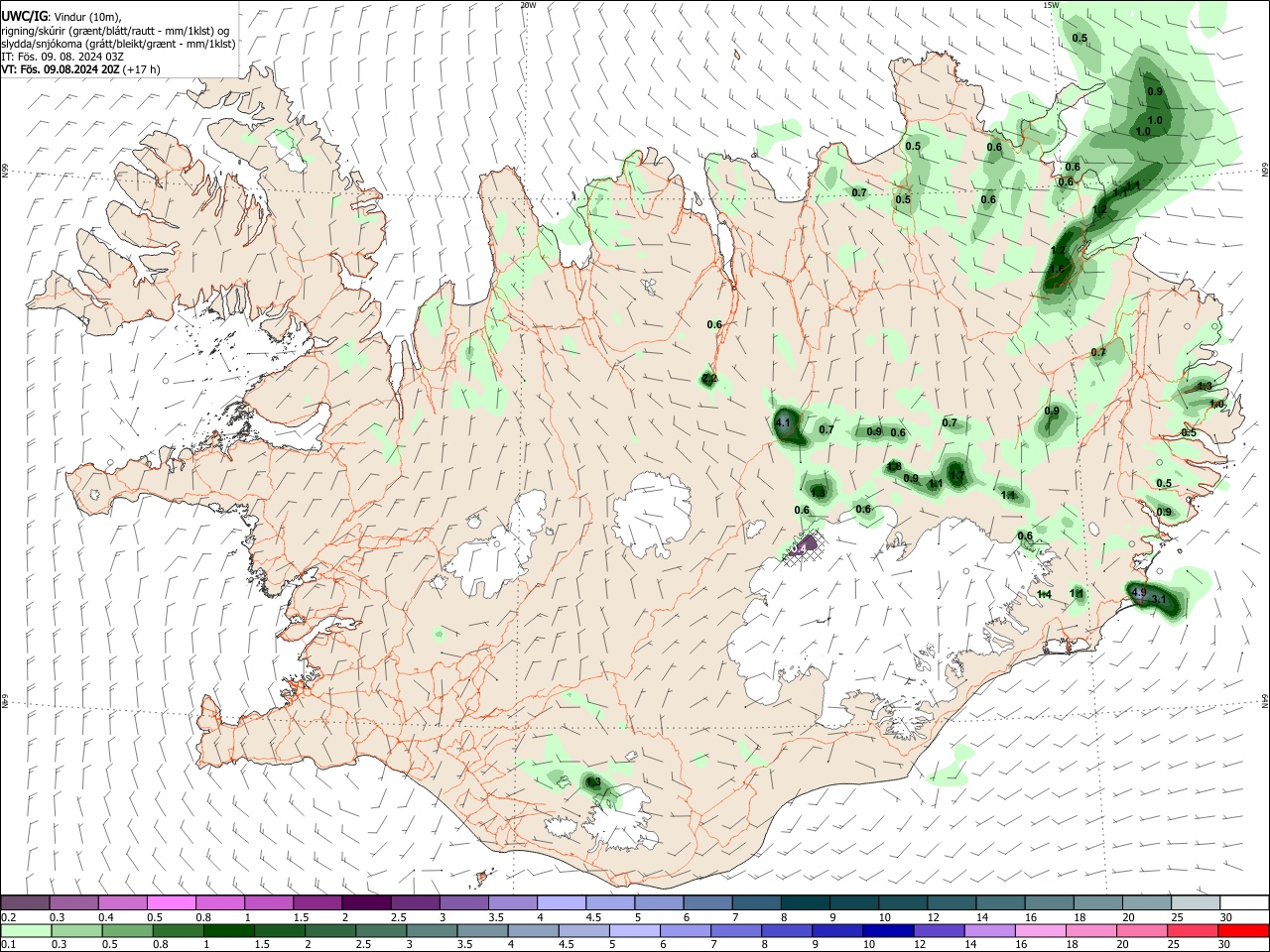Pick the grey-green swatch starting at 3 in the lower legend row

431,930
